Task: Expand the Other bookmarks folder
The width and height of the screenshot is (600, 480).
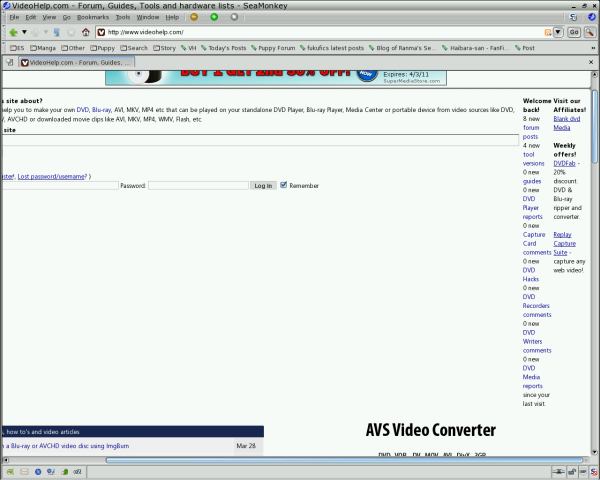Action: coord(73,48)
